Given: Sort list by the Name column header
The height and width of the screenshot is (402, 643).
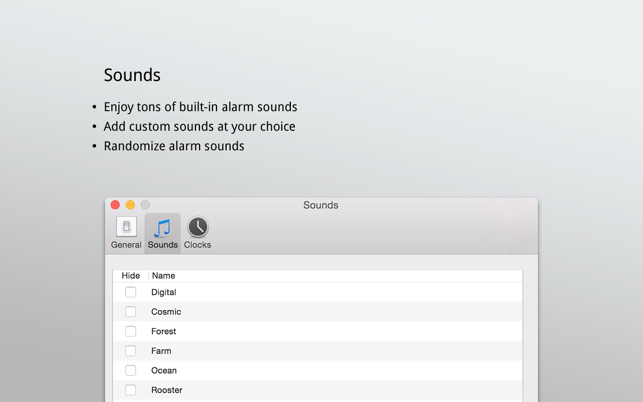Looking at the screenshot, I should click(335, 276).
